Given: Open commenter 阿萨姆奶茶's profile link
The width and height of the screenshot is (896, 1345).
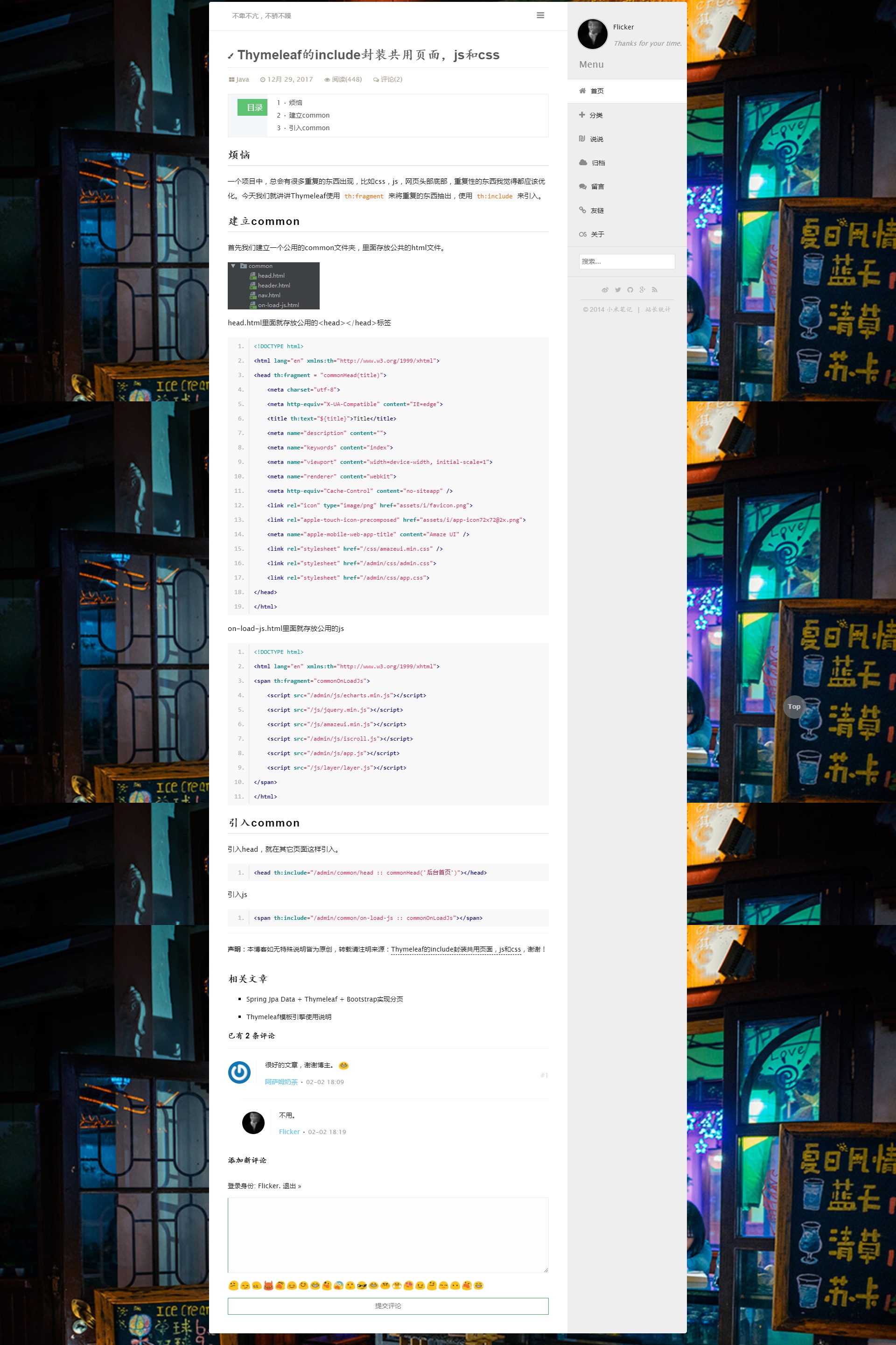Looking at the screenshot, I should 281,1082.
